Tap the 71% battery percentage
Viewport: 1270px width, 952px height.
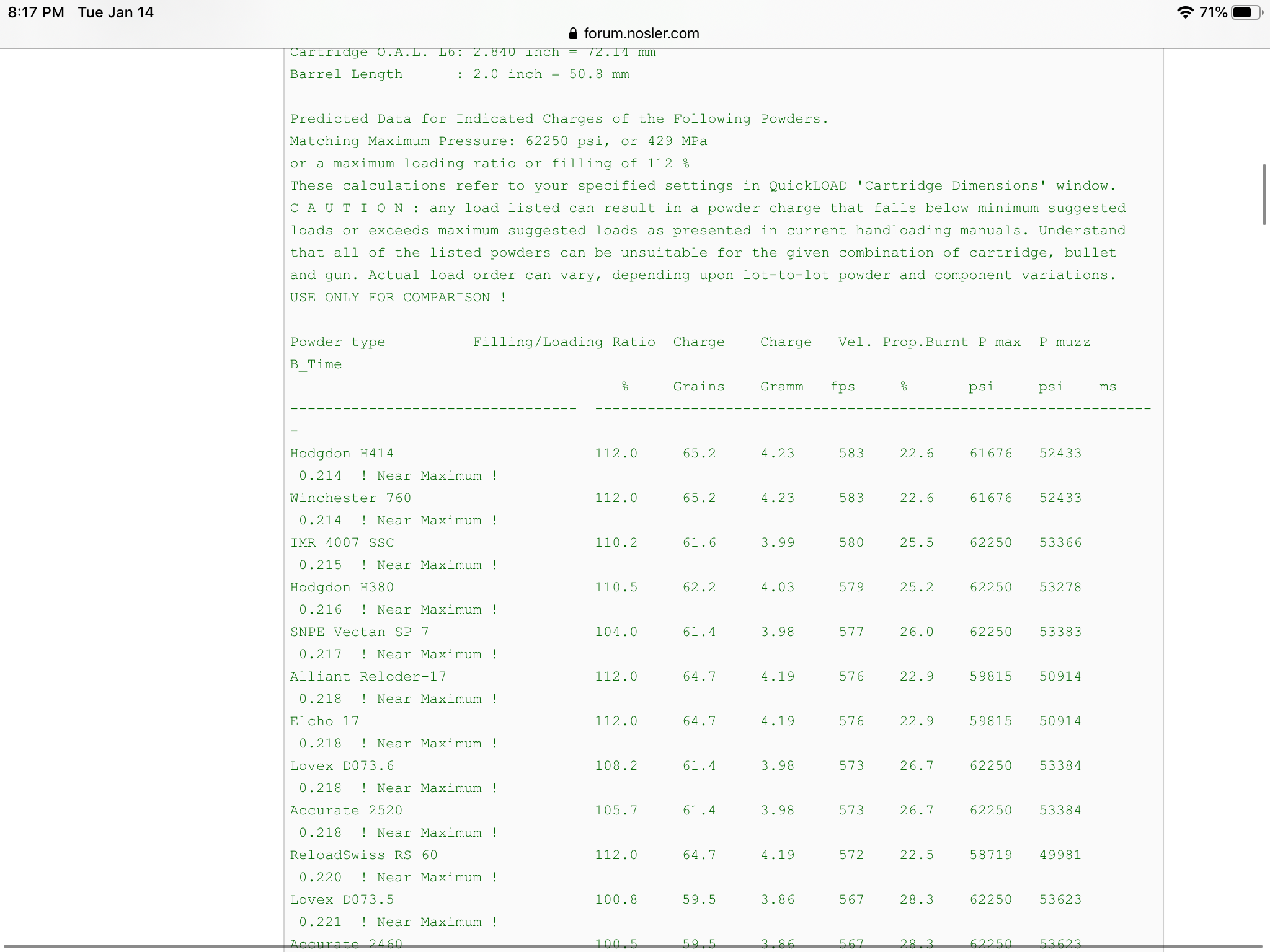(1213, 12)
